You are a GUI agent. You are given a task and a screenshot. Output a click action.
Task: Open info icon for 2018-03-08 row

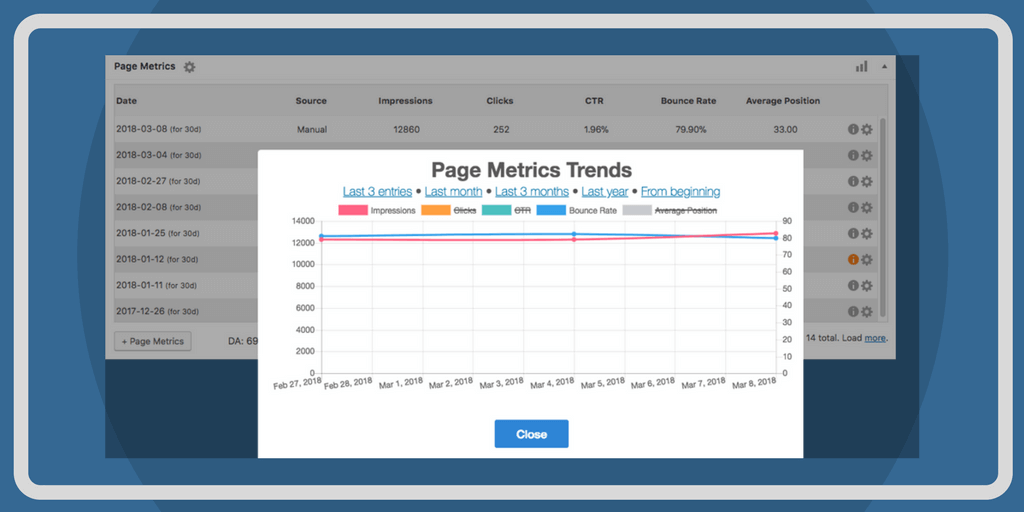(x=853, y=129)
